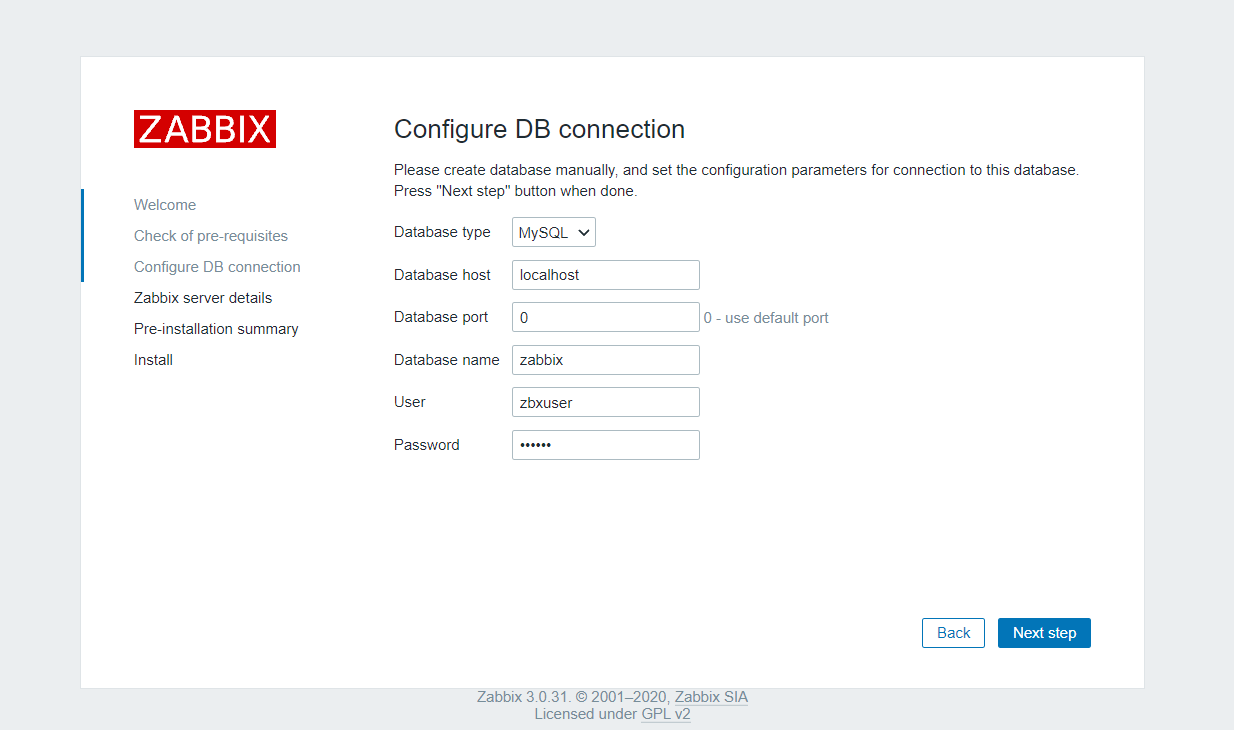The image size is (1234, 730).
Task: Open the Database type dropdown
Action: [x=554, y=232]
